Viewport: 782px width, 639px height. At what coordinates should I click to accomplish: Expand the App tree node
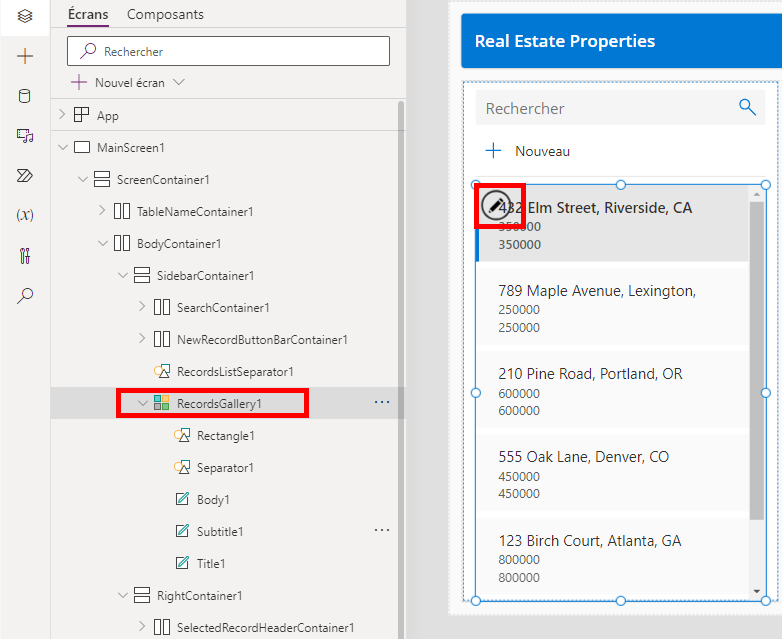pos(62,115)
